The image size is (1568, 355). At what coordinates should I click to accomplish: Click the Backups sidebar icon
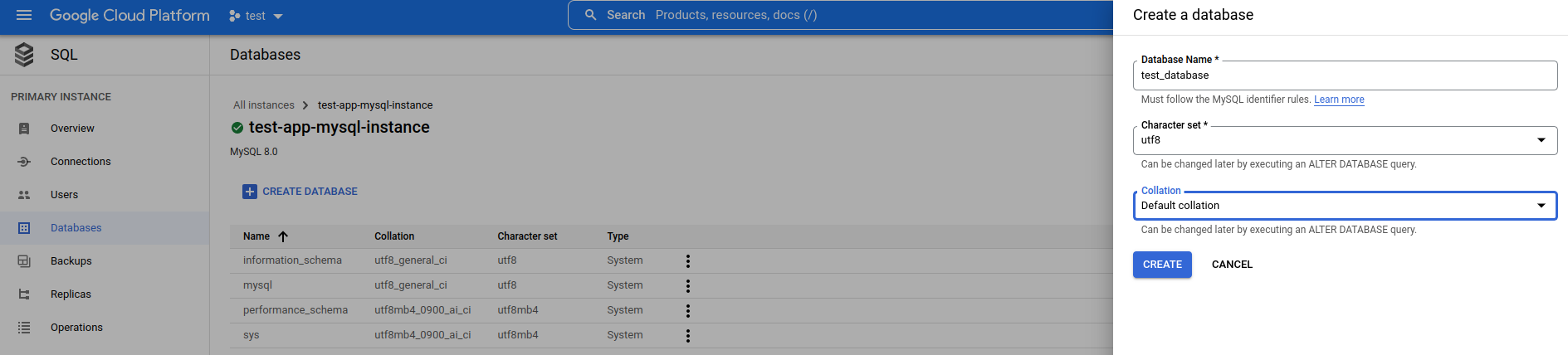pyautogui.click(x=24, y=261)
